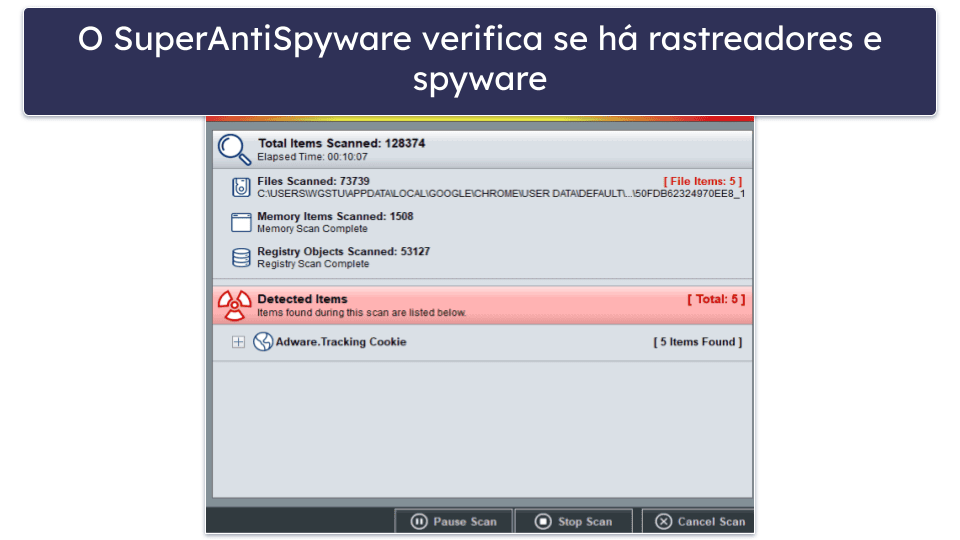
Task: Click the red [ File Items: 5 ] text
Action: pyautogui.click(x=703, y=181)
